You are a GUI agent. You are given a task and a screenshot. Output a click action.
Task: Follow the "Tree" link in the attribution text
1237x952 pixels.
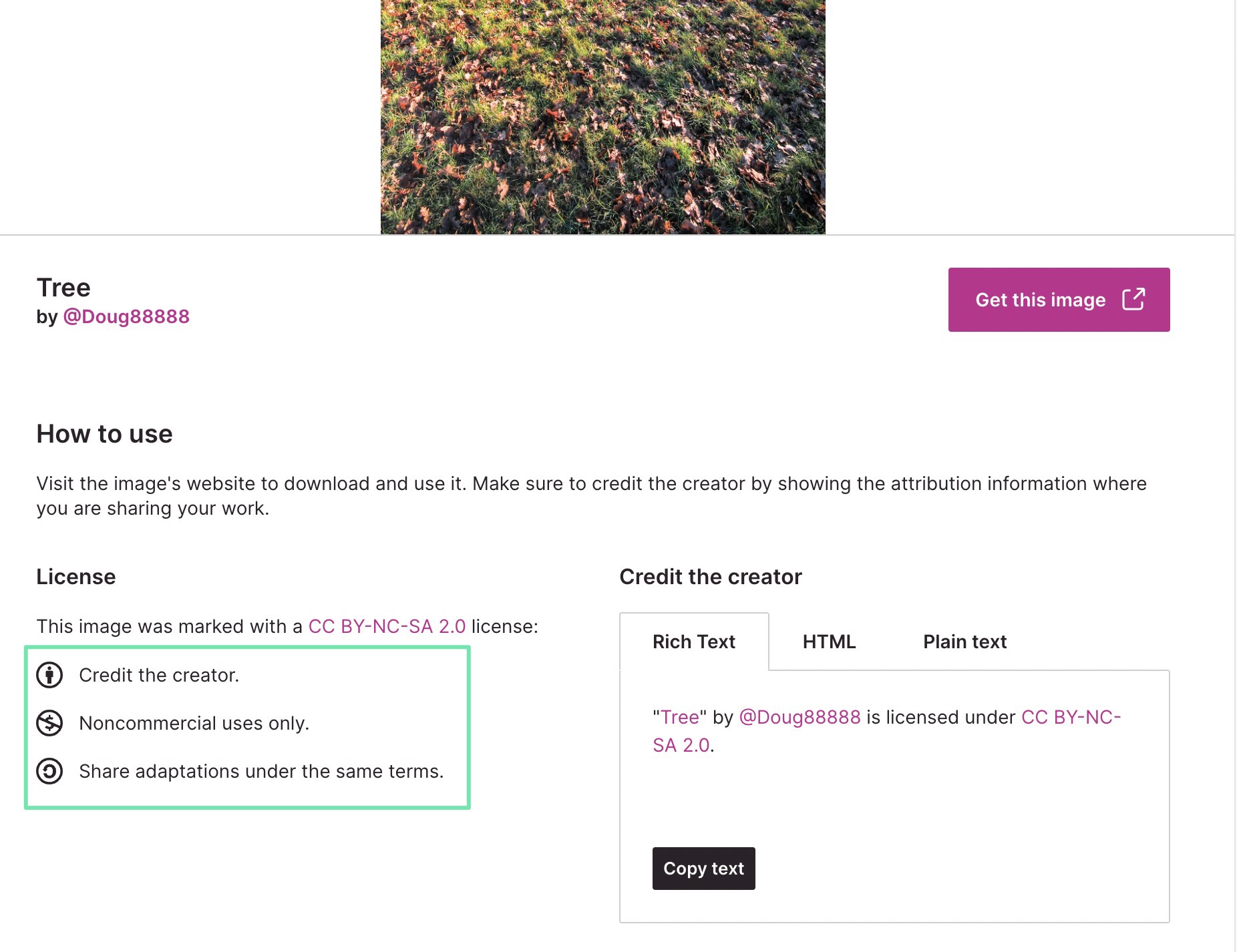click(679, 717)
